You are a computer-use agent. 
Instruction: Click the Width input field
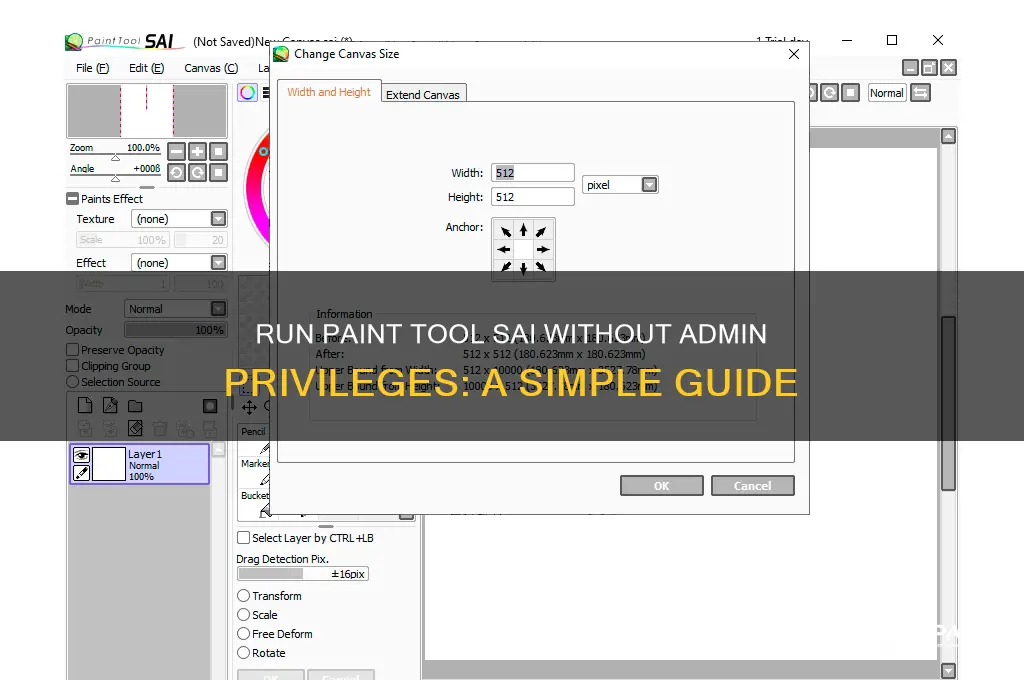pos(533,173)
